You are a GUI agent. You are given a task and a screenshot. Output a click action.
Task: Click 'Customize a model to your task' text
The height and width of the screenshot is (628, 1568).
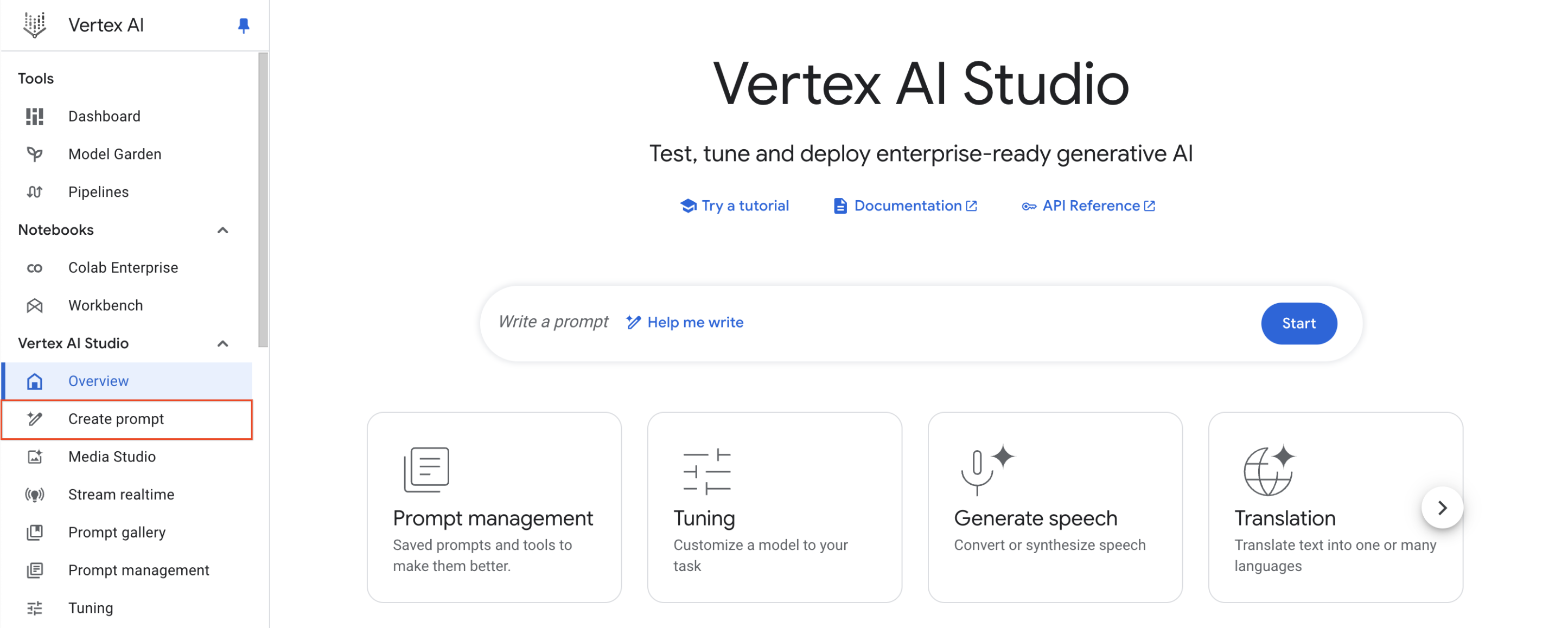760,555
